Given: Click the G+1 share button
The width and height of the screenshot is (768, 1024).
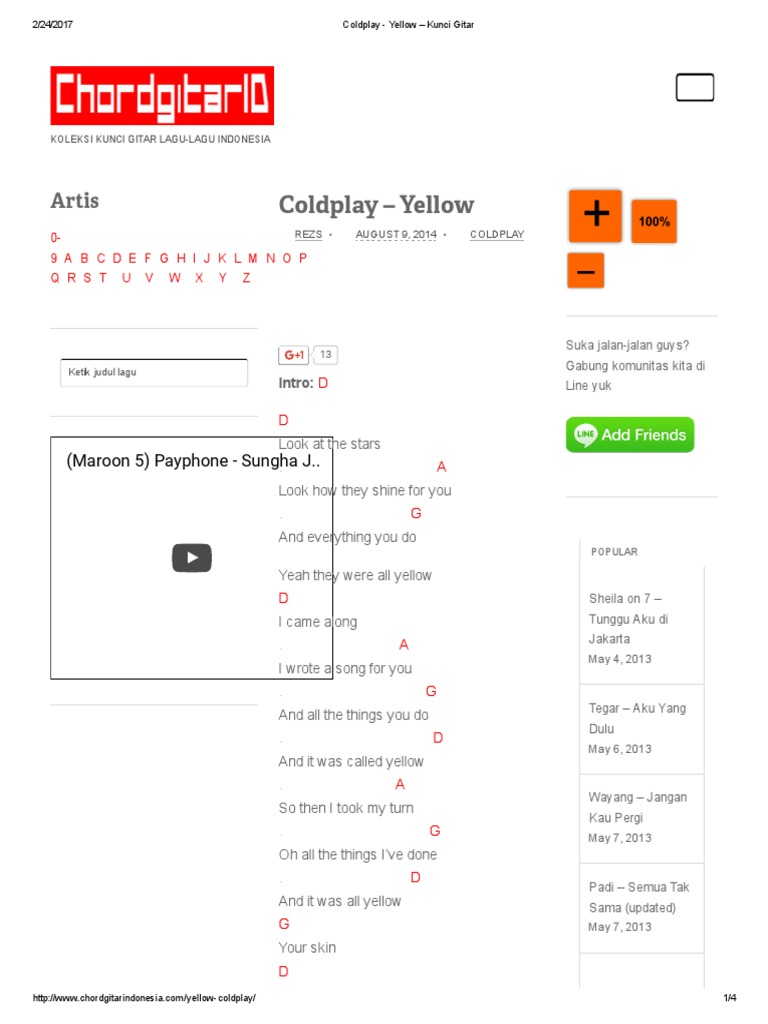Looking at the screenshot, I should pyautogui.click(x=293, y=355).
